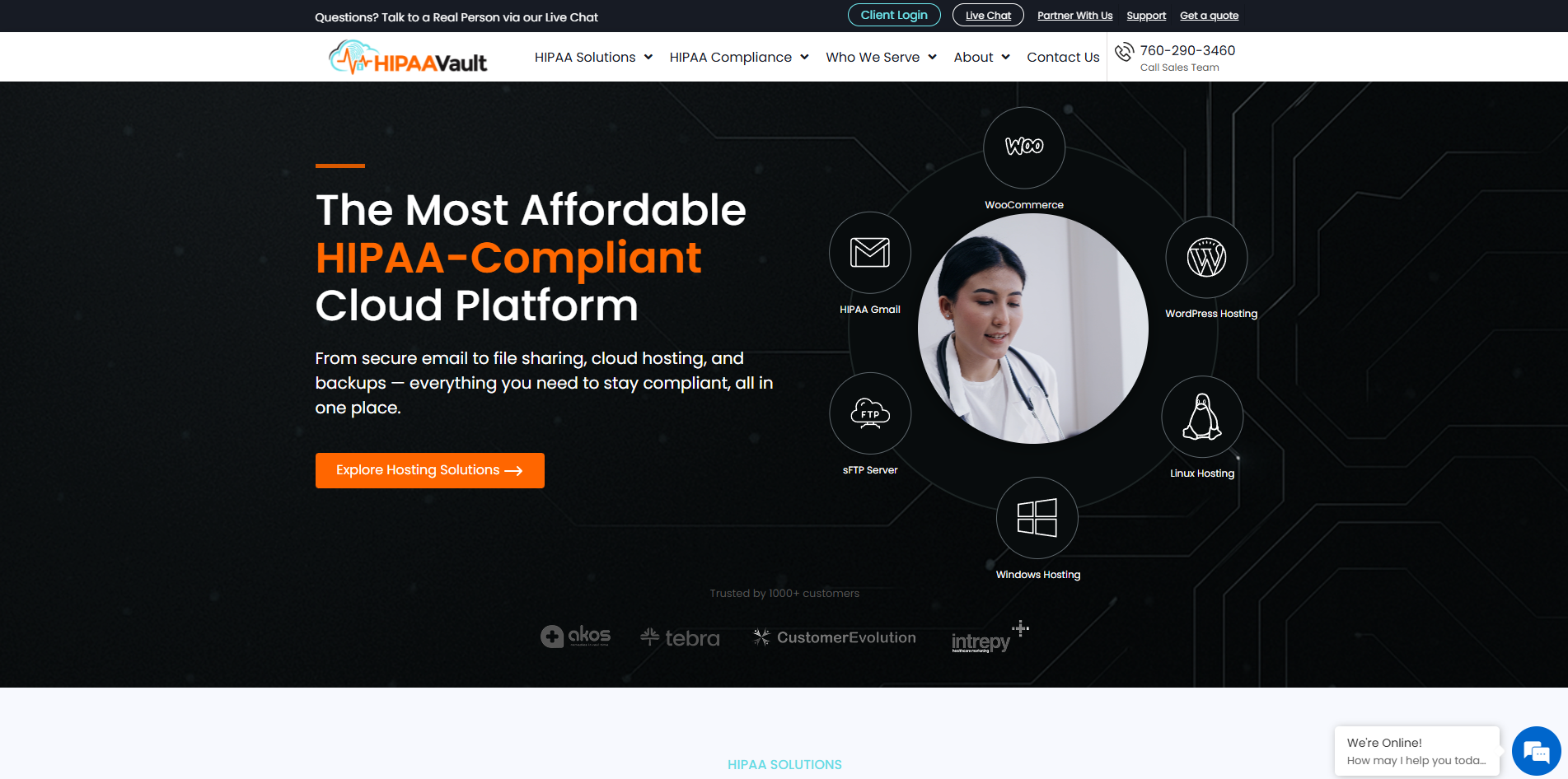Expand the About menu dropdown
The width and height of the screenshot is (1568, 779).
click(981, 57)
